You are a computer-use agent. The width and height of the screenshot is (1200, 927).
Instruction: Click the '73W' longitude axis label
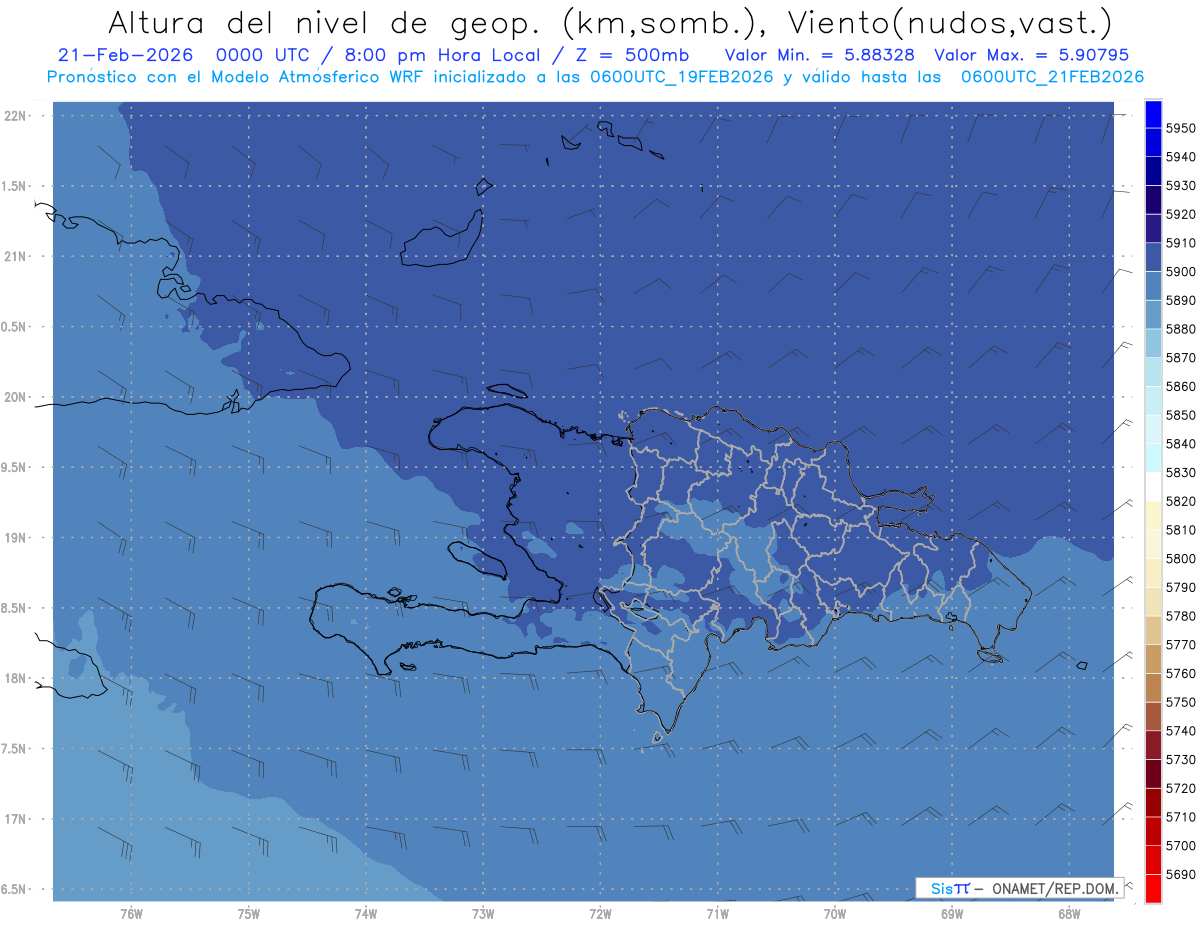[482, 913]
